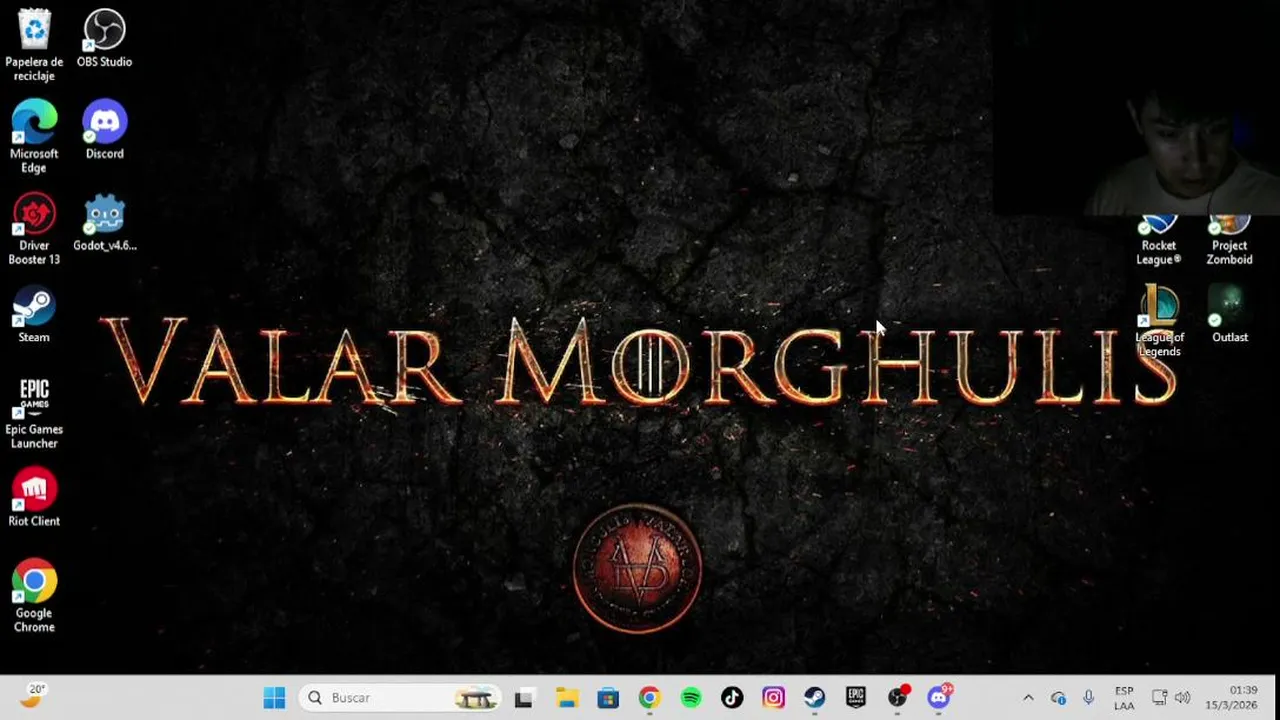Launch OBS Studio from the desktop
1280x720 pixels.
104,38
